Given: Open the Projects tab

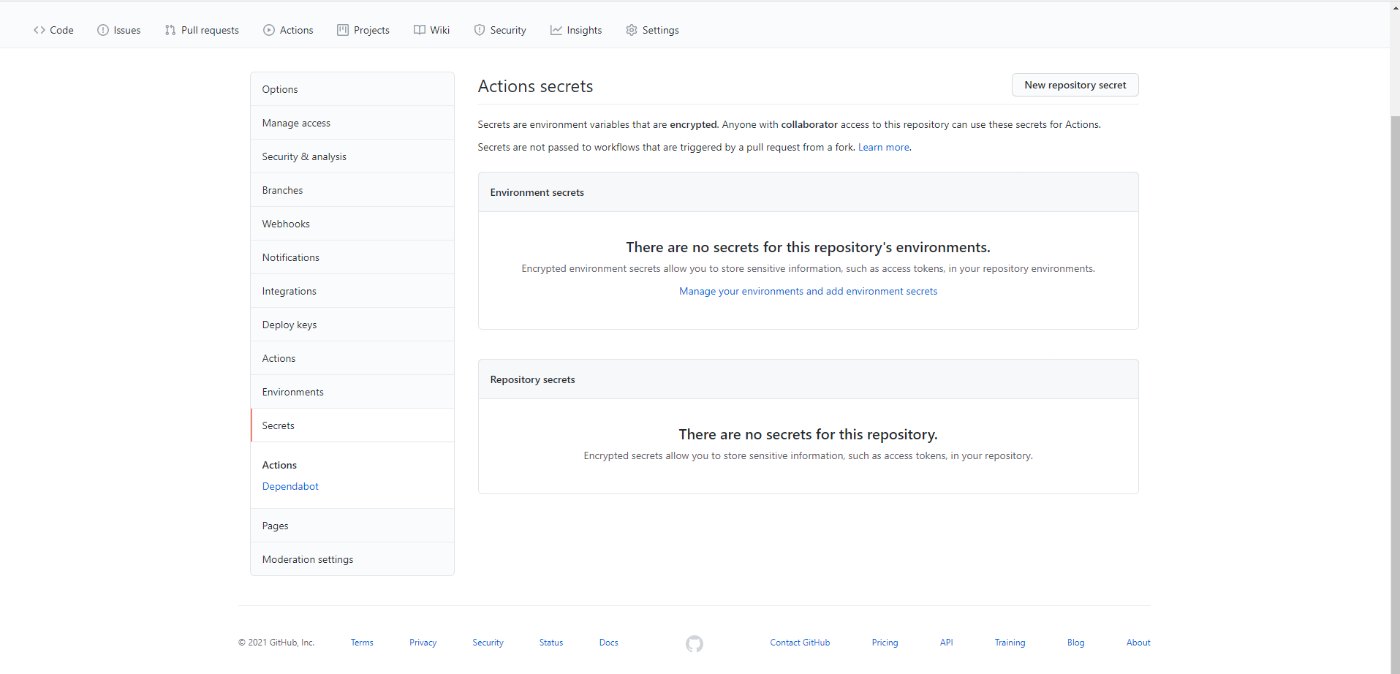Looking at the screenshot, I should tap(363, 30).
